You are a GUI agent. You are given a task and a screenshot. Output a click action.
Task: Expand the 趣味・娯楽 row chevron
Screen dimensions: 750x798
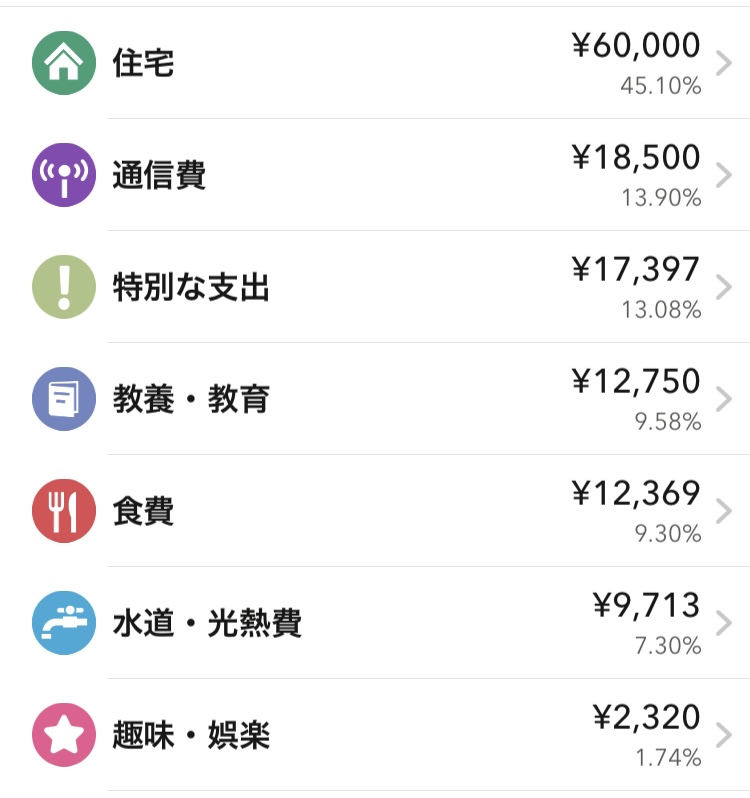[725, 735]
